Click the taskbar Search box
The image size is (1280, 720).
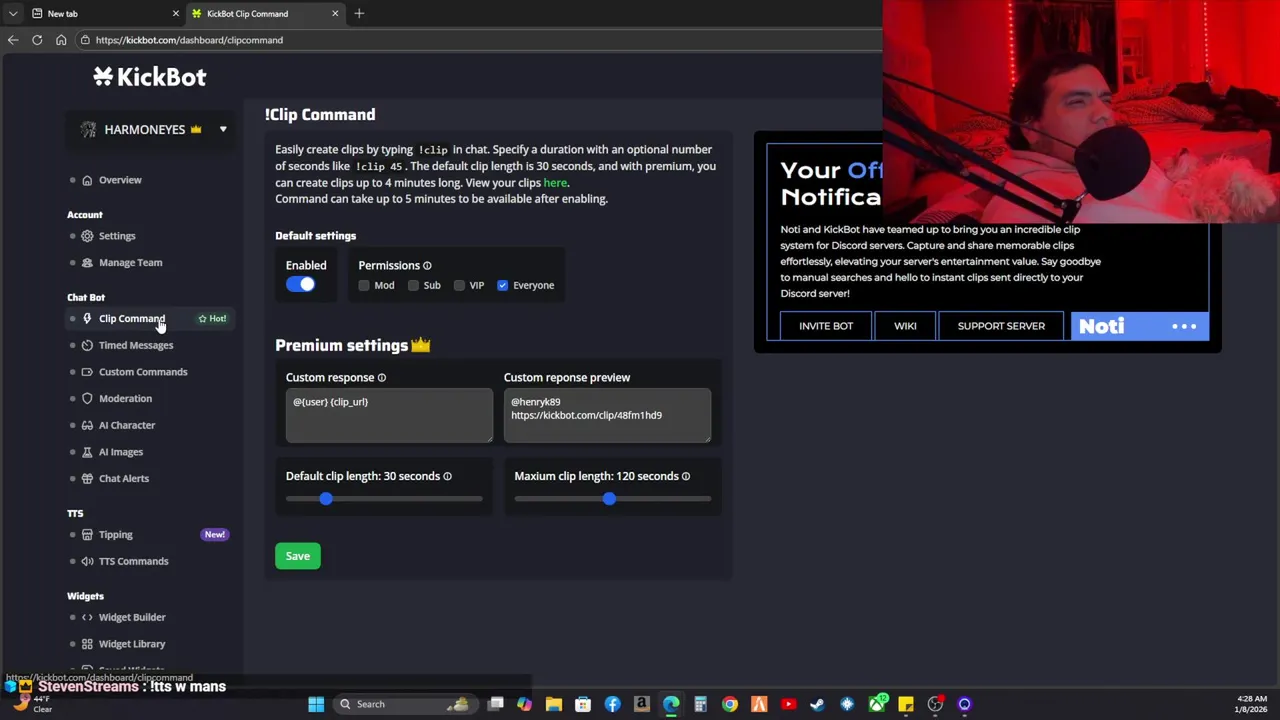[405, 704]
